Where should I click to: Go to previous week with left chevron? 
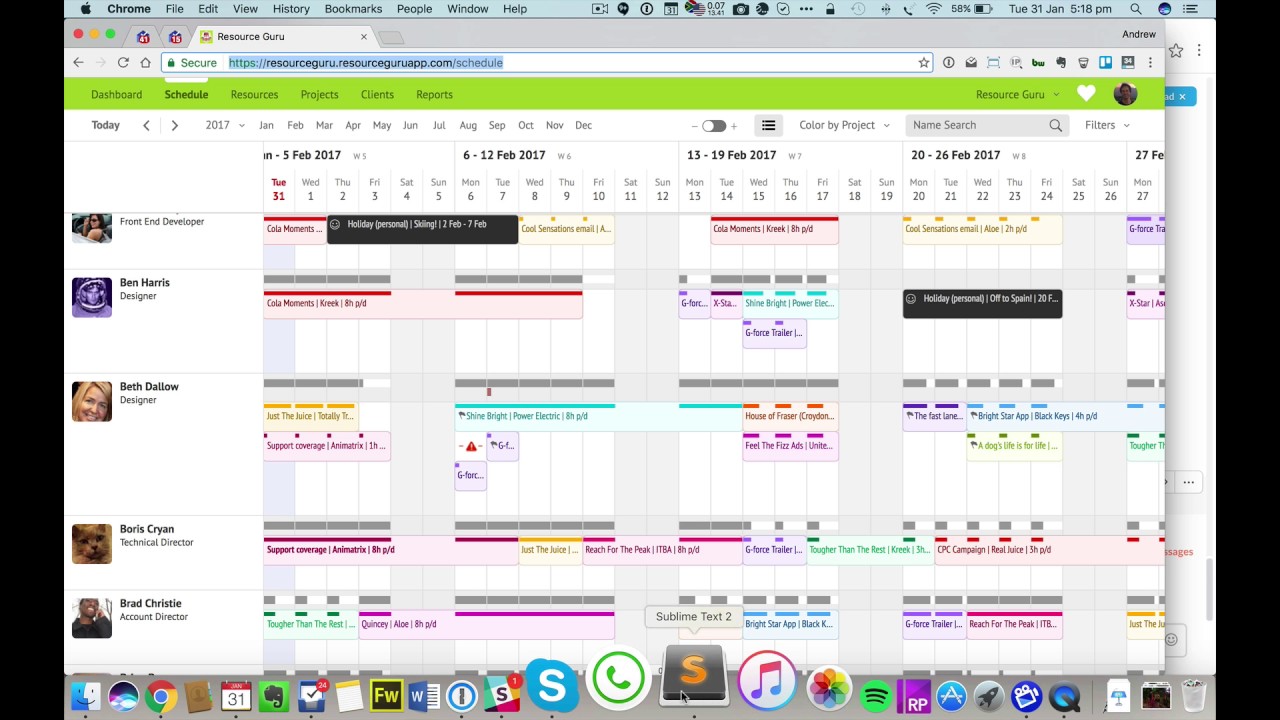click(146, 125)
